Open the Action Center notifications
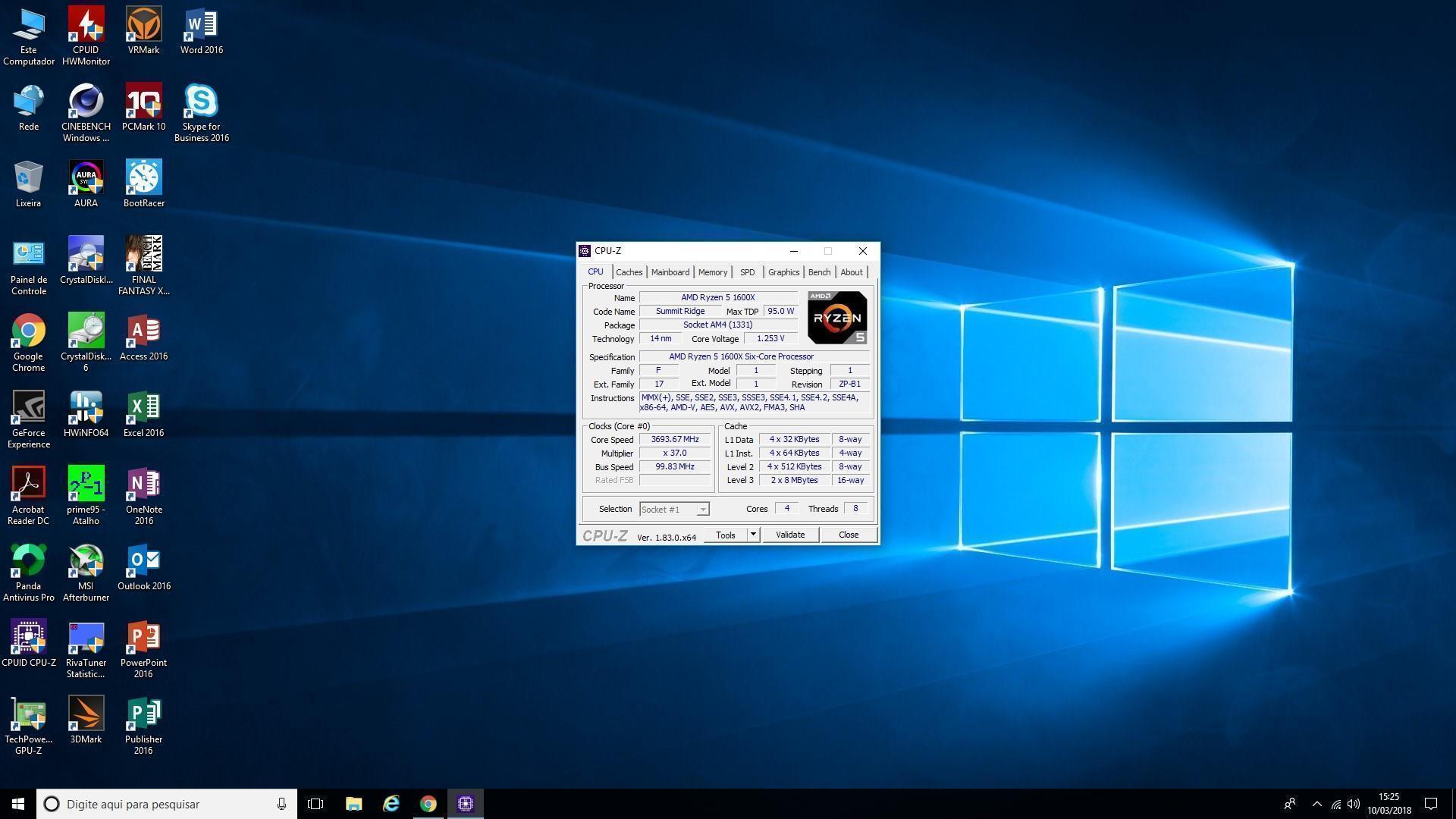The image size is (1456, 819). click(1431, 804)
